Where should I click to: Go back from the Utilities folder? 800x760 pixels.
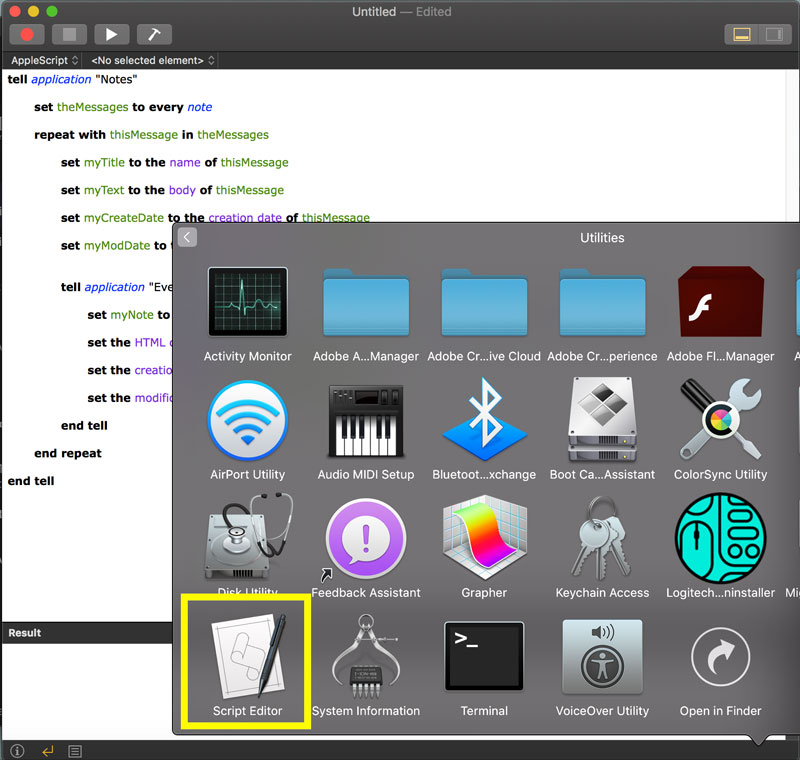pyautogui.click(x=187, y=237)
